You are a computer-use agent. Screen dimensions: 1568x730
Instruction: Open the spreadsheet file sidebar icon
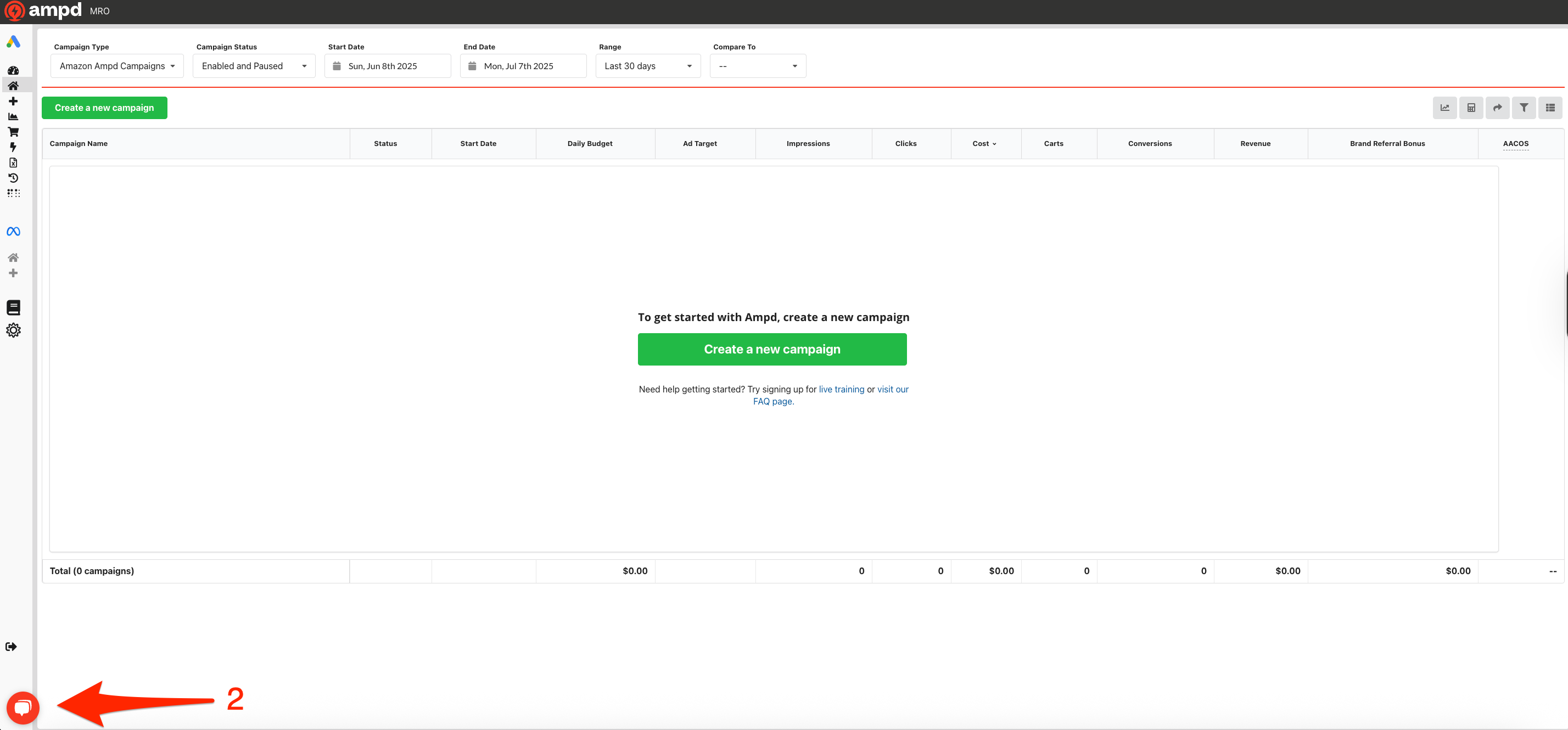13,162
